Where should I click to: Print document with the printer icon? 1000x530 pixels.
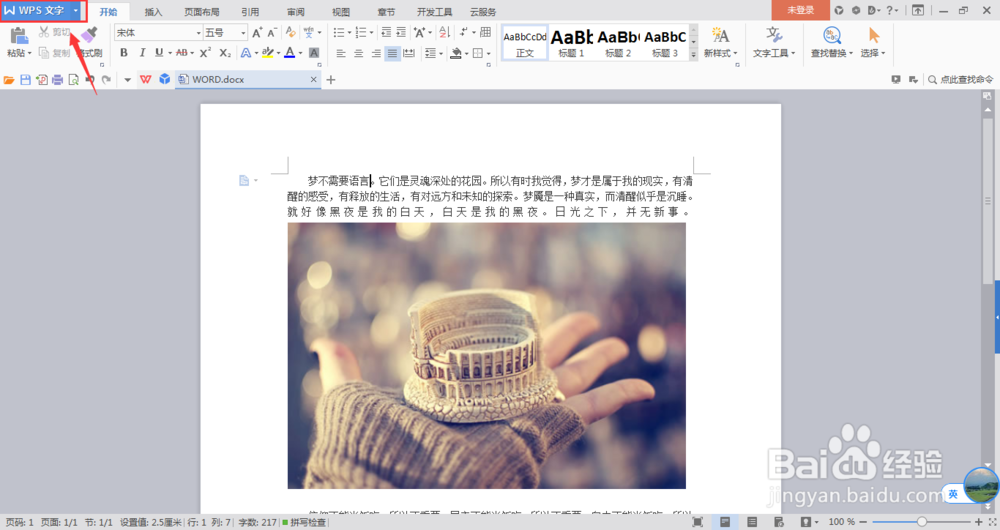(57, 80)
